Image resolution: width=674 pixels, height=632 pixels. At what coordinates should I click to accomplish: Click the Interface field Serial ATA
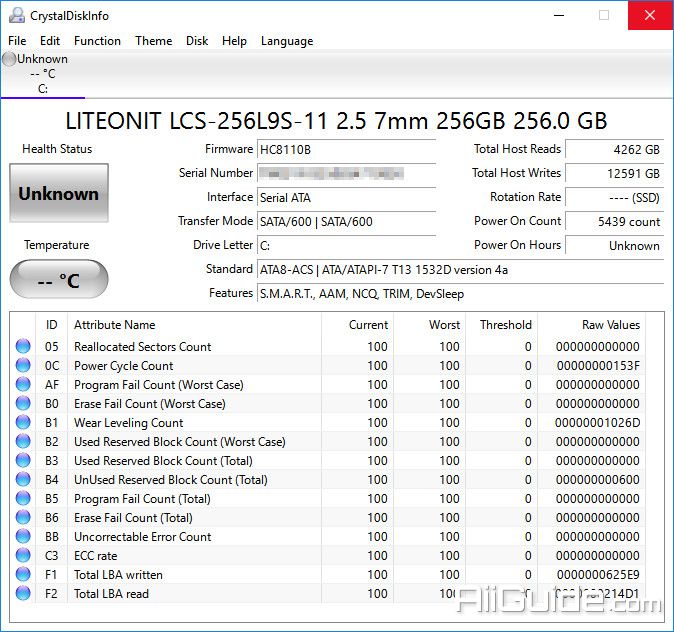click(346, 198)
